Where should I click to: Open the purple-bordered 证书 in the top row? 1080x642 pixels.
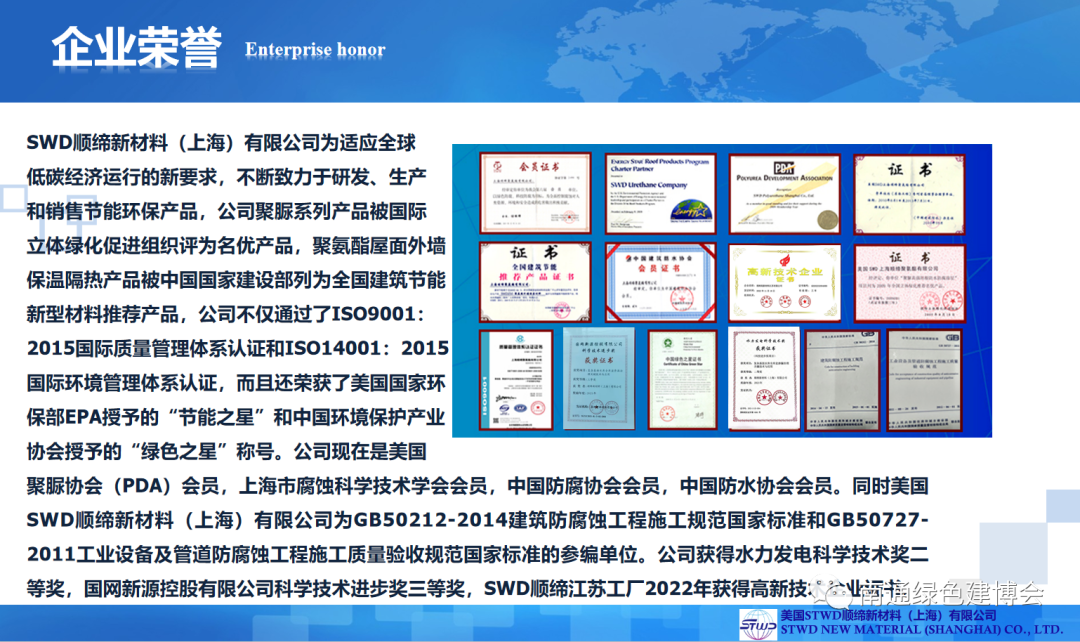coord(909,194)
